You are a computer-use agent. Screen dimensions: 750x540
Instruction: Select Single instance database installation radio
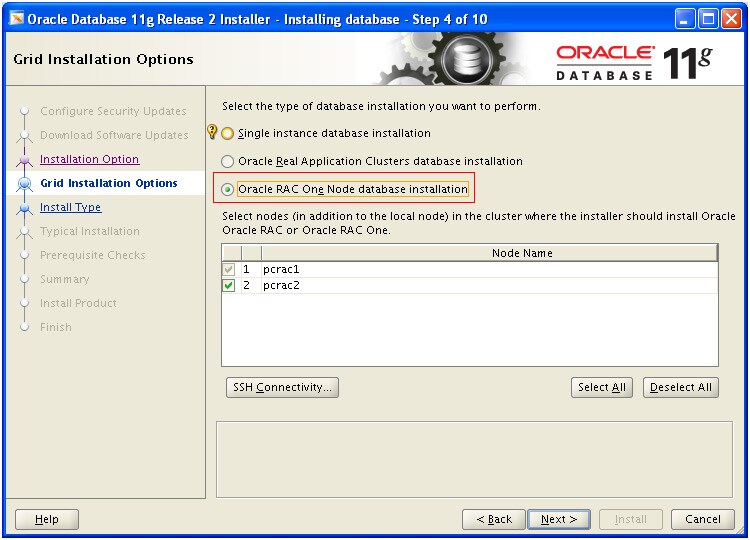tap(228, 133)
